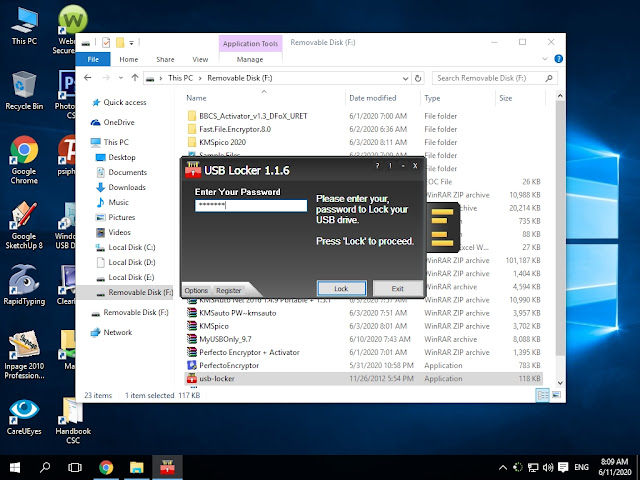Open Videos in the navigation pane
This screenshot has height=480, width=640.
coord(119,233)
